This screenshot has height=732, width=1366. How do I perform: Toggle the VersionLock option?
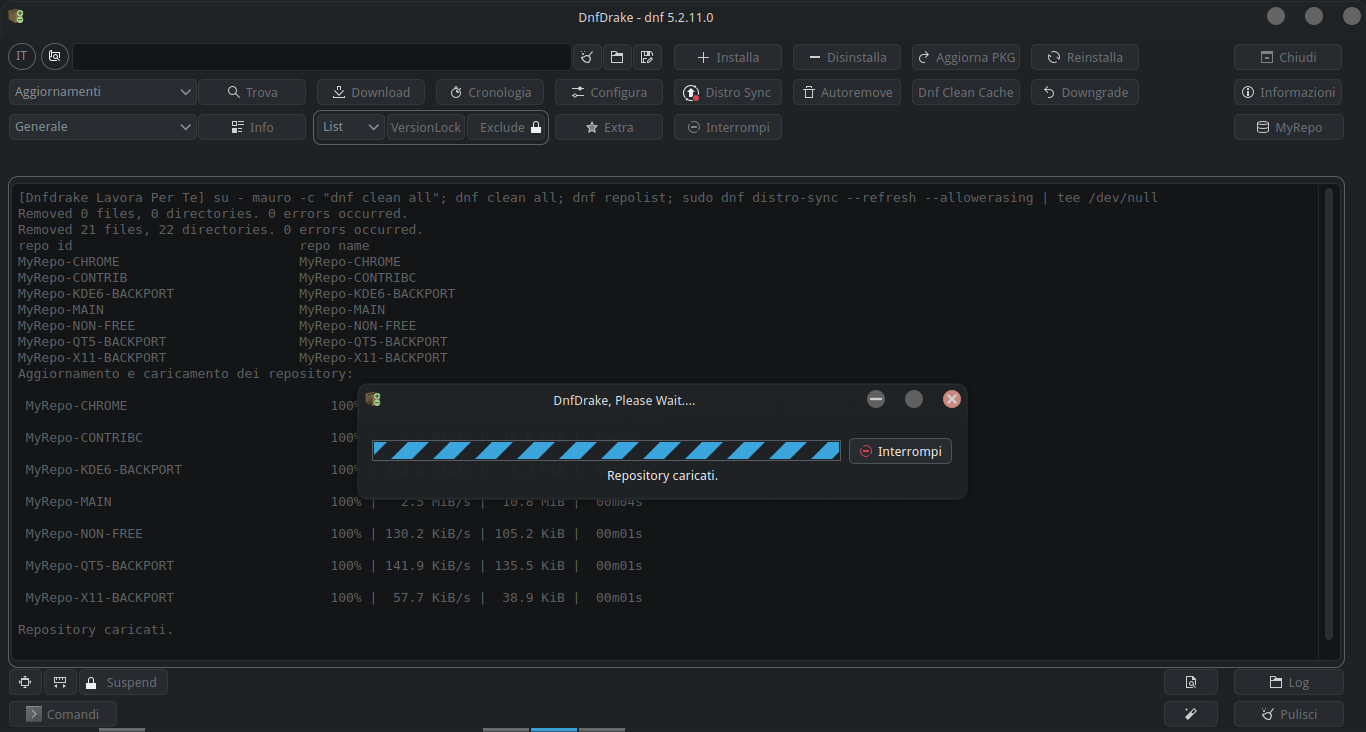pyautogui.click(x=426, y=127)
